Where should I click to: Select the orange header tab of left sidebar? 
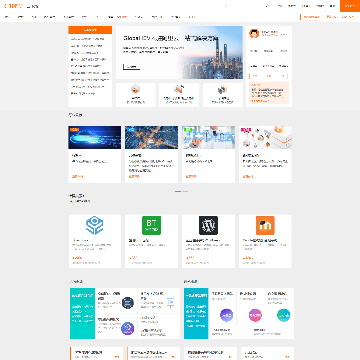click(90, 30)
